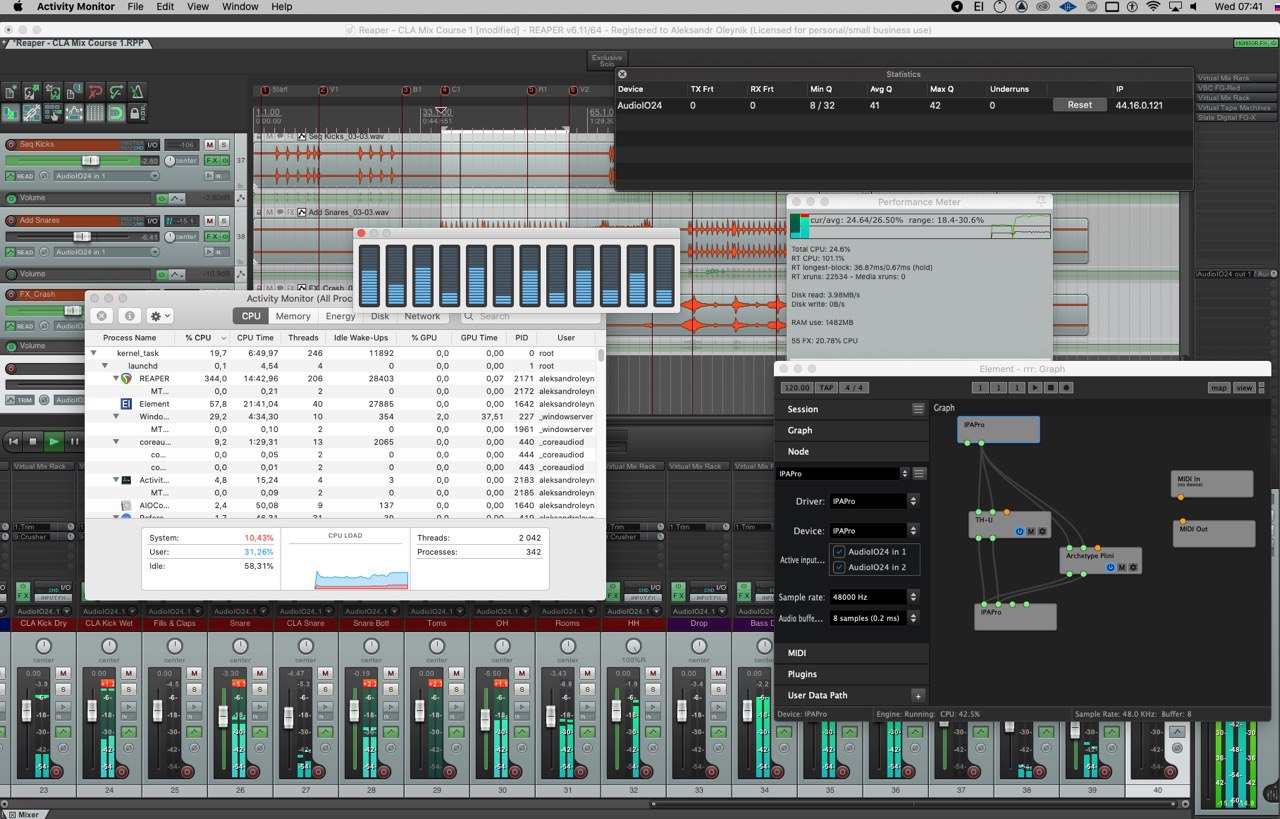Uncheck the AudioIO24 in 1 active input
The height and width of the screenshot is (819, 1280).
tap(839, 552)
